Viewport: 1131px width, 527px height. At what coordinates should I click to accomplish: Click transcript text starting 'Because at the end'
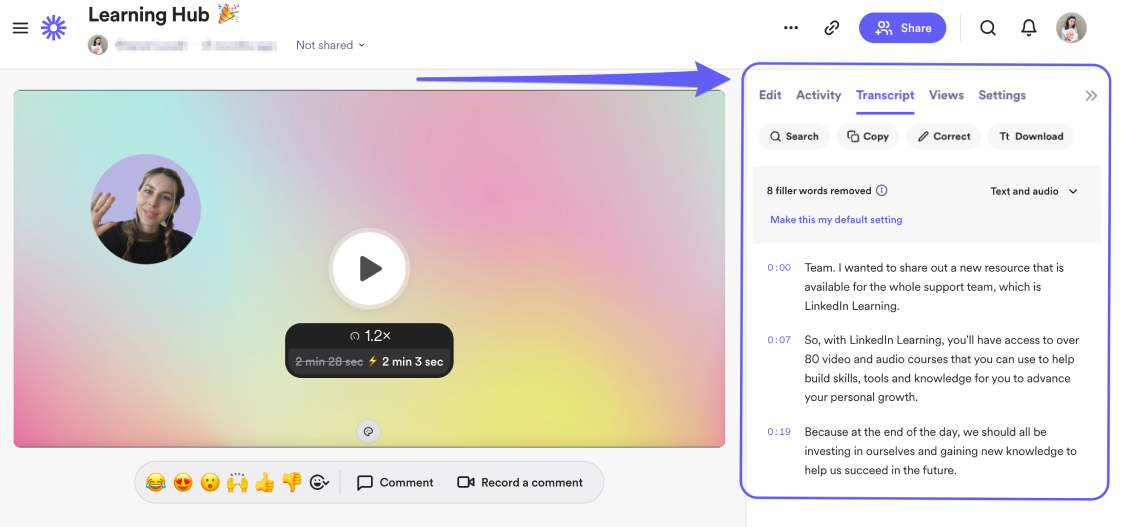pos(941,451)
